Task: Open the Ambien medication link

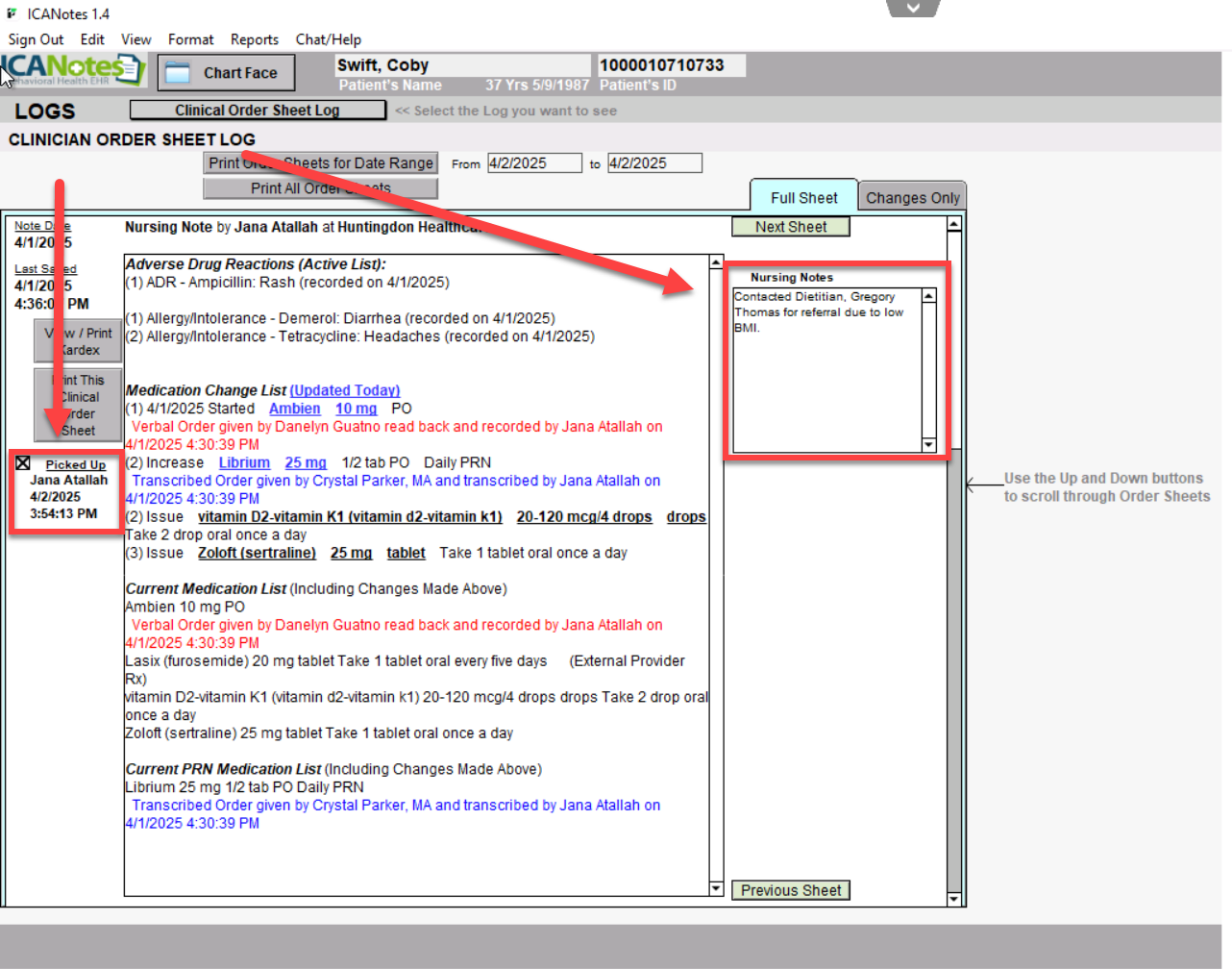Action: (x=294, y=409)
